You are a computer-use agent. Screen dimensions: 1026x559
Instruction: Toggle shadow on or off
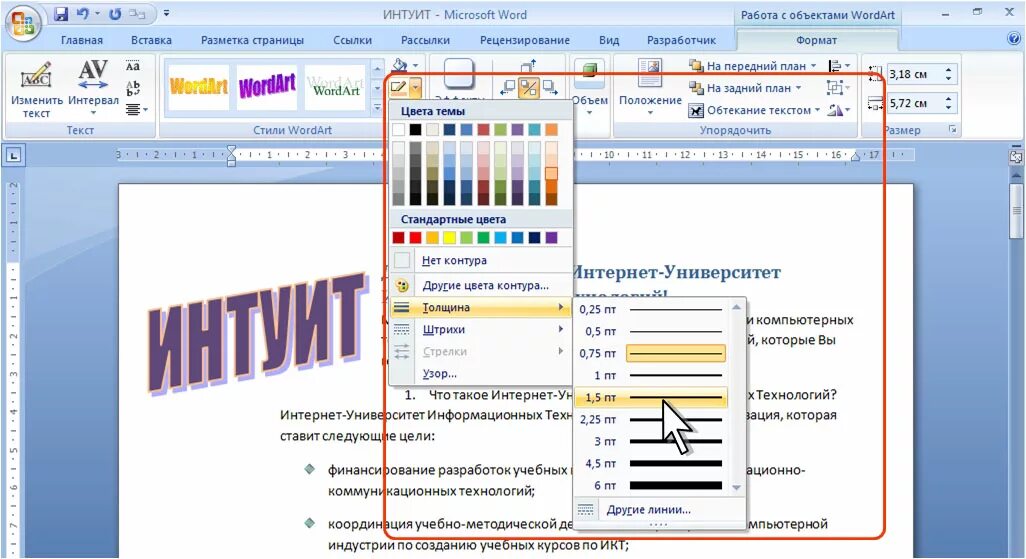coord(529,87)
